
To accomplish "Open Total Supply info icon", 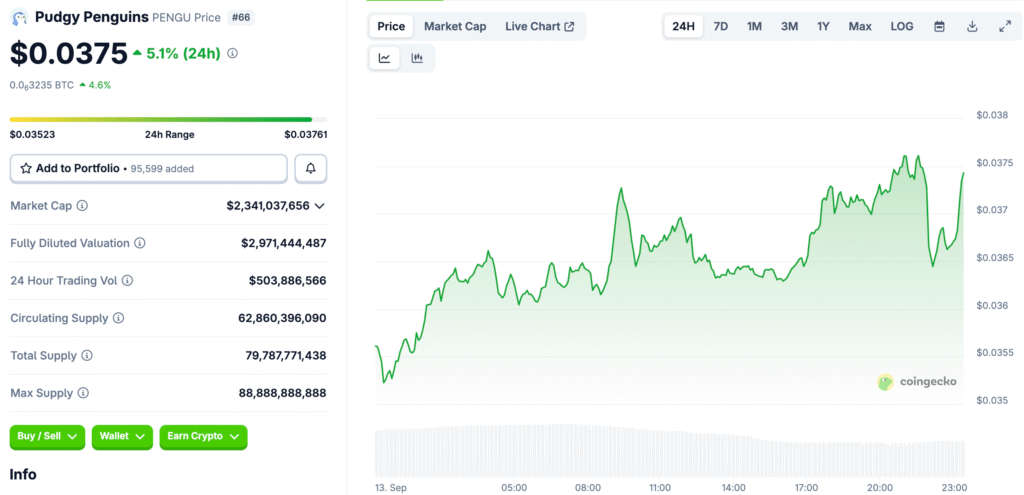I will (87, 356).
